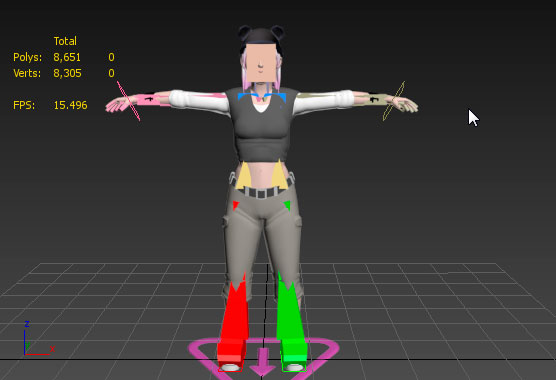
Task: Pick the red foot bone box
Action: click(x=231, y=353)
